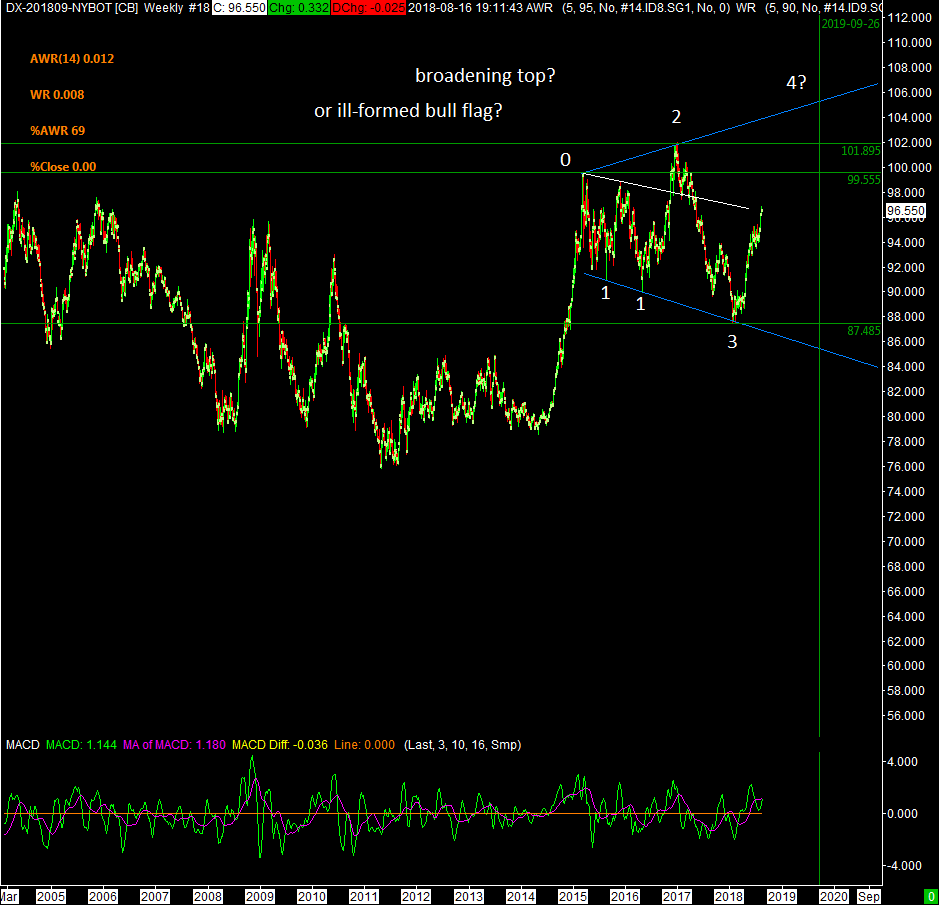Click the orange Line: 0.000 value

click(364, 745)
